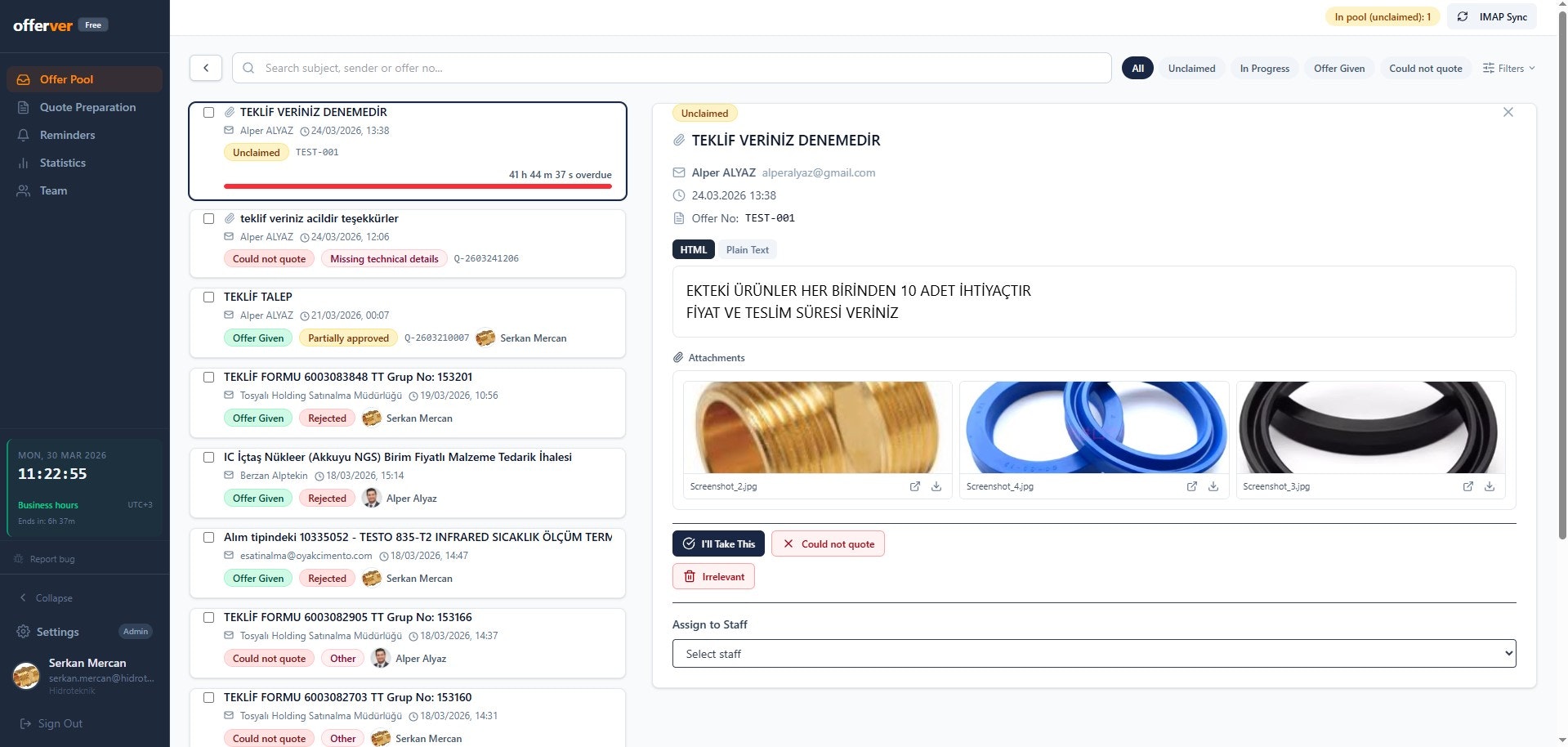Viewport: 1568px width, 747px height.
Task: Close the offer detail panel
Action: pos(1508,112)
